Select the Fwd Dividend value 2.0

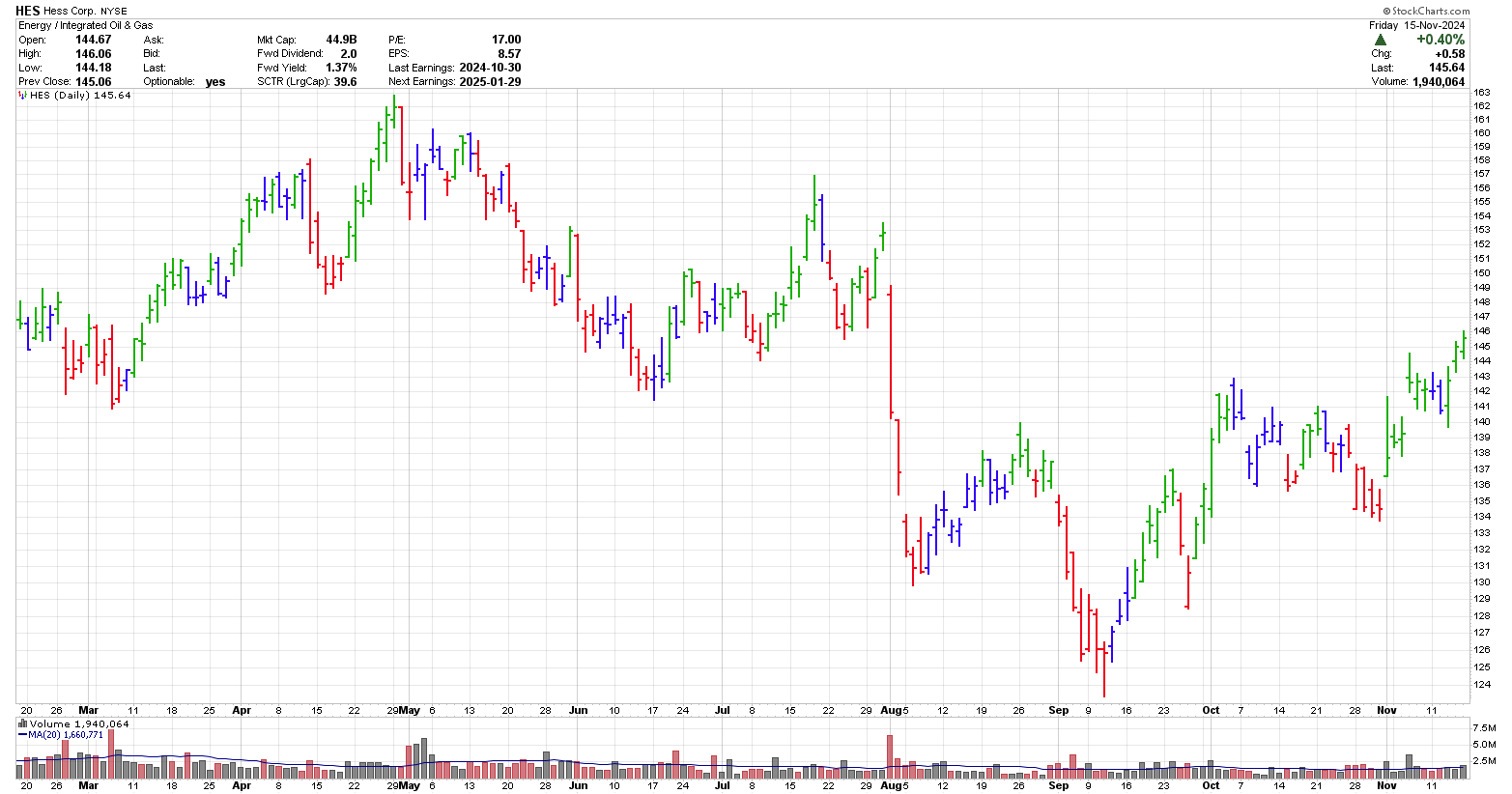pyautogui.click(x=349, y=54)
